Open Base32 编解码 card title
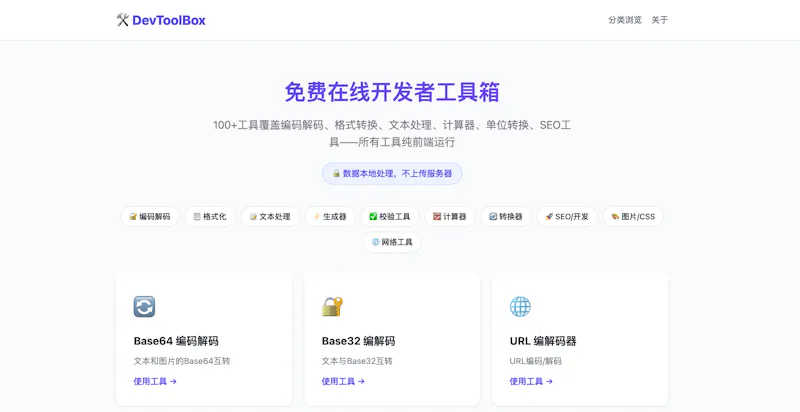800x412 pixels. [x=358, y=341]
